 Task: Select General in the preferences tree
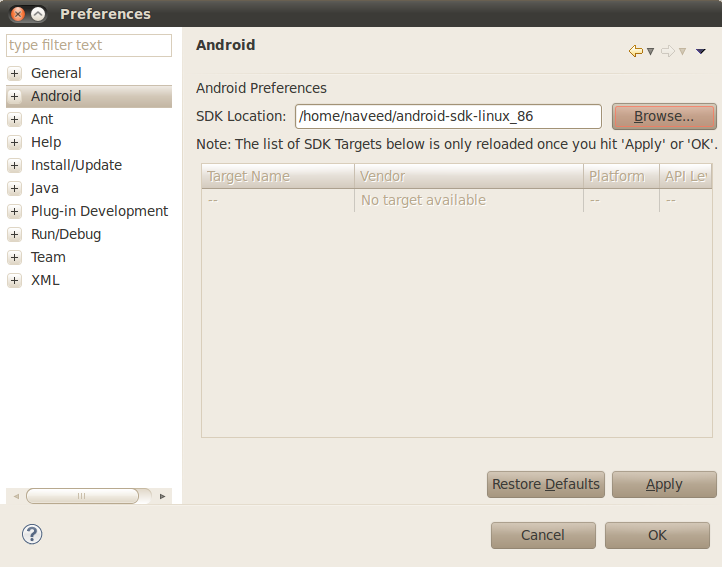(x=56, y=73)
